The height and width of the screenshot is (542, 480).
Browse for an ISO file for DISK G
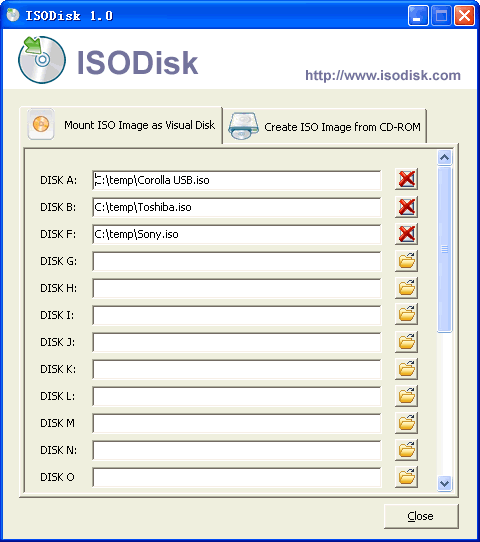406,261
